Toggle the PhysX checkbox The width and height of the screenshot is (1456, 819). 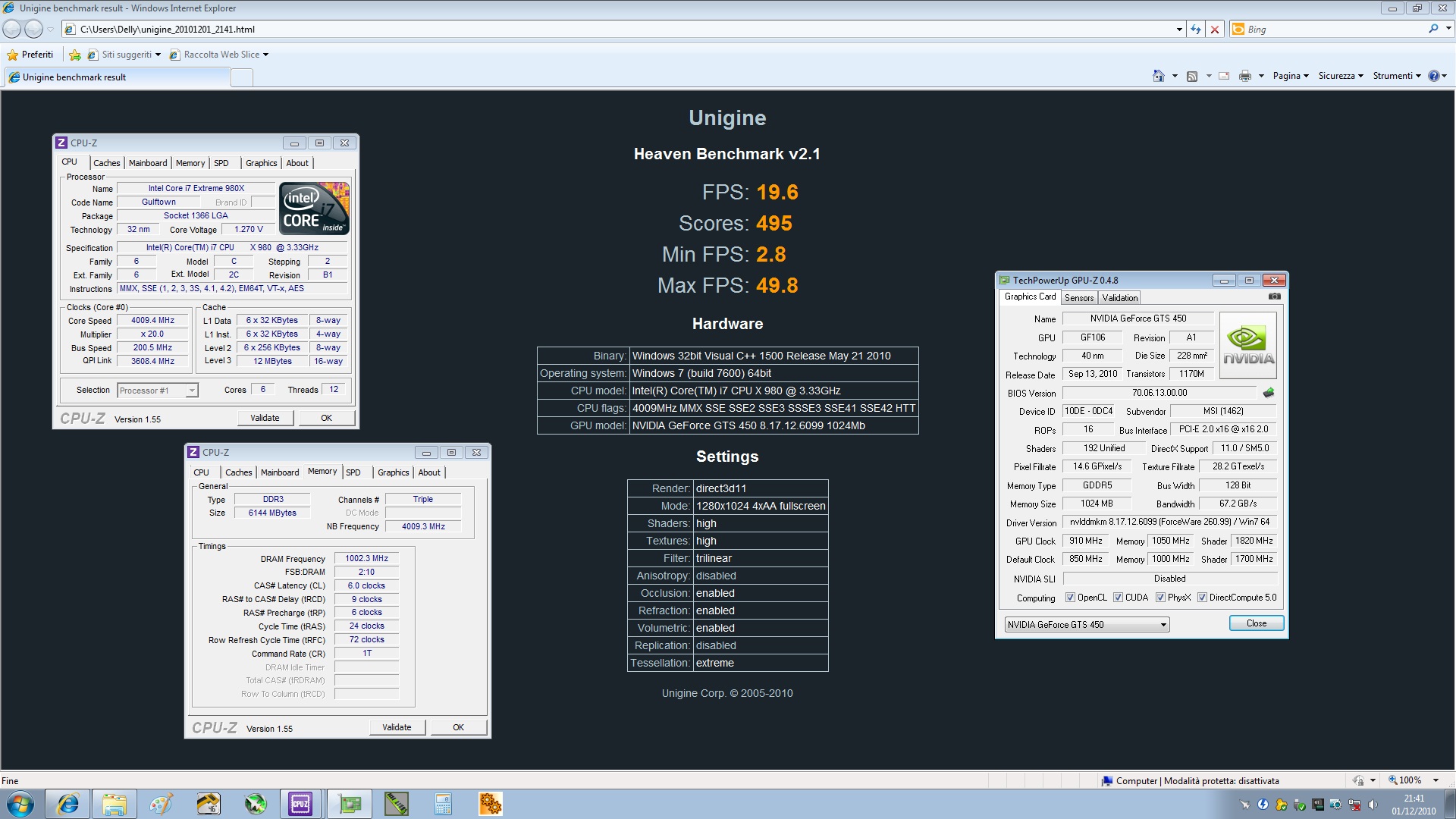tap(1160, 598)
